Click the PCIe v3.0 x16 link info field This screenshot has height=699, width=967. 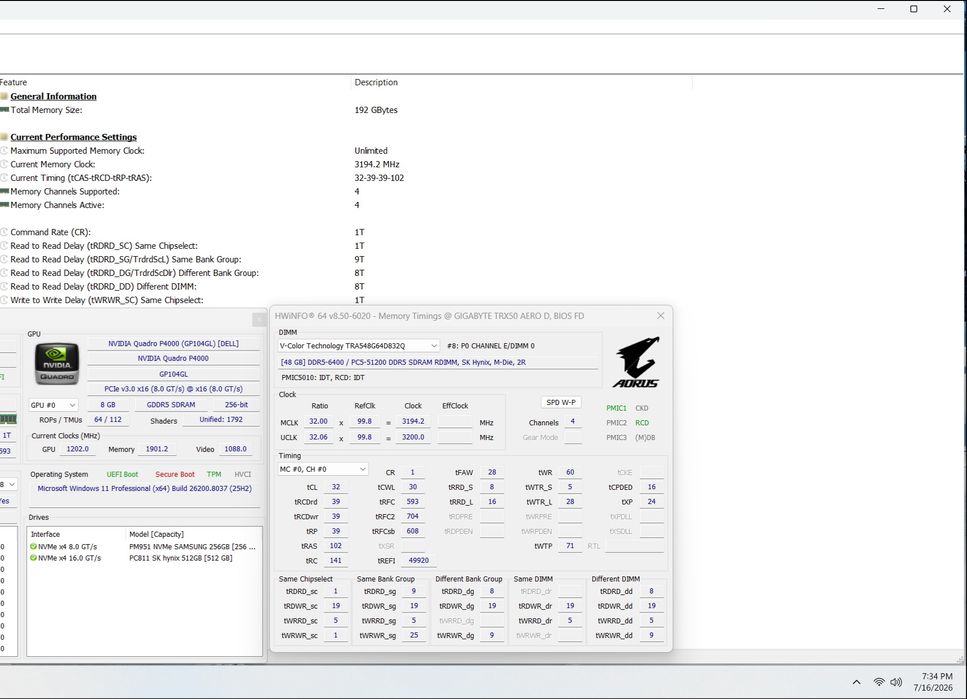click(173, 389)
